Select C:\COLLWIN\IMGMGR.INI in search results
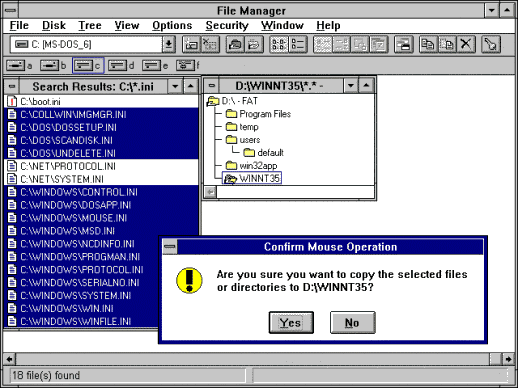The width and height of the screenshot is (518, 388). coord(101,114)
